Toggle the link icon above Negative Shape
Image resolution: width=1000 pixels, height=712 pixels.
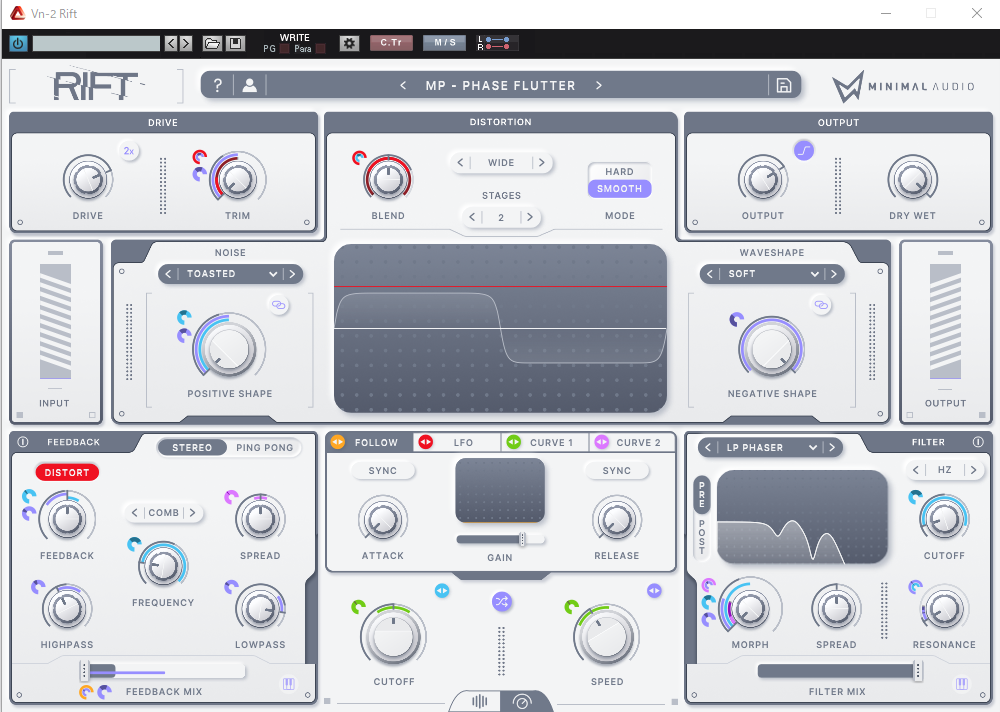pyautogui.click(x=821, y=306)
